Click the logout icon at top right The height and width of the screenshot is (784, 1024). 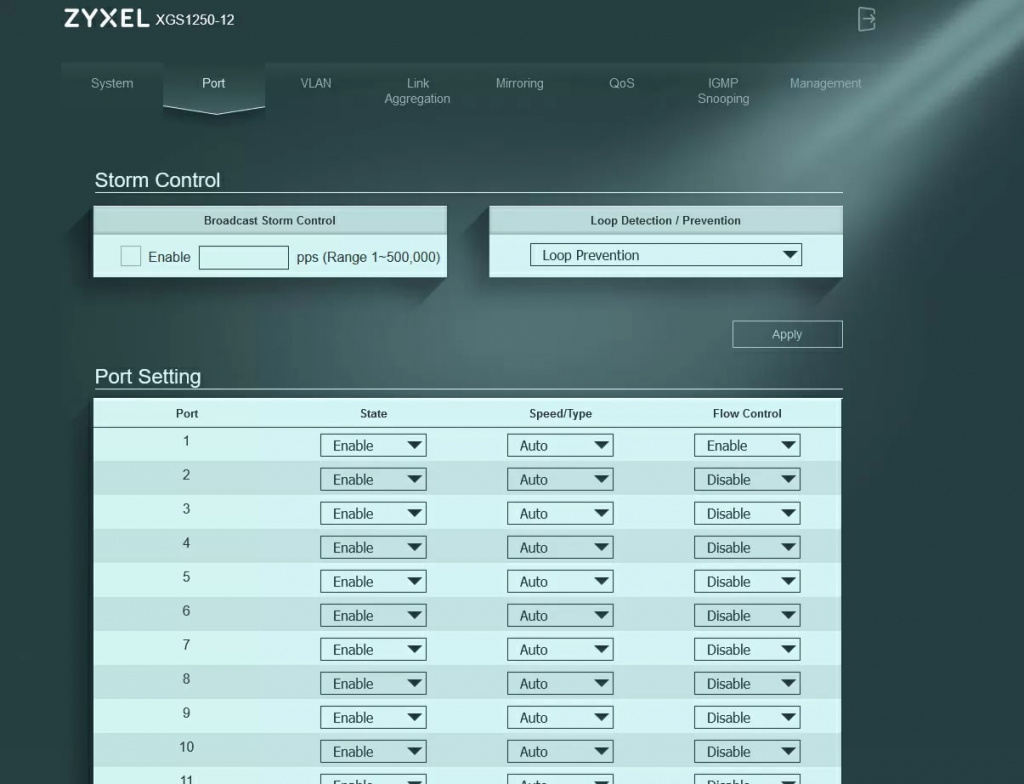(867, 19)
